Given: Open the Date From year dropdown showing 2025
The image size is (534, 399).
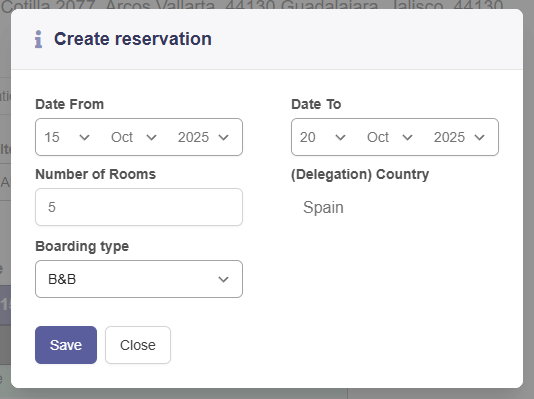Looking at the screenshot, I should 203,137.
